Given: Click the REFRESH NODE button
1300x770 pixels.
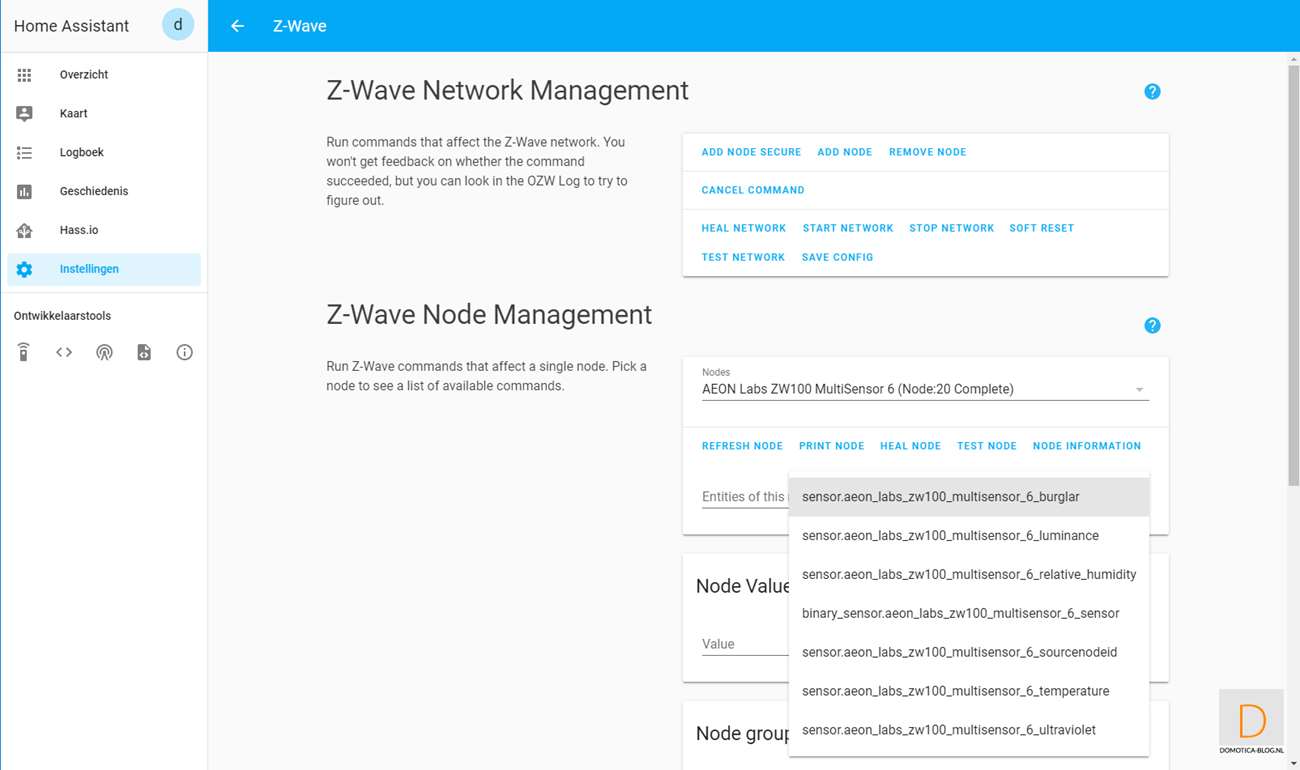Looking at the screenshot, I should [x=742, y=446].
